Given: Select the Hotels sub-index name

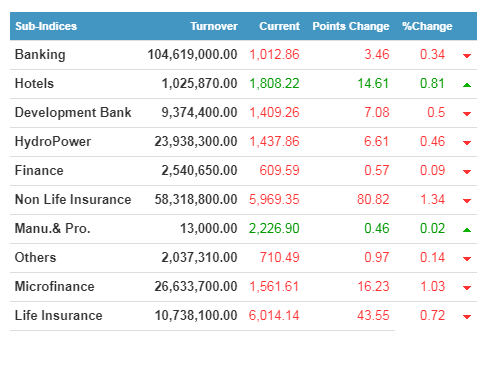Looking at the screenshot, I should pyautogui.click(x=34, y=83).
